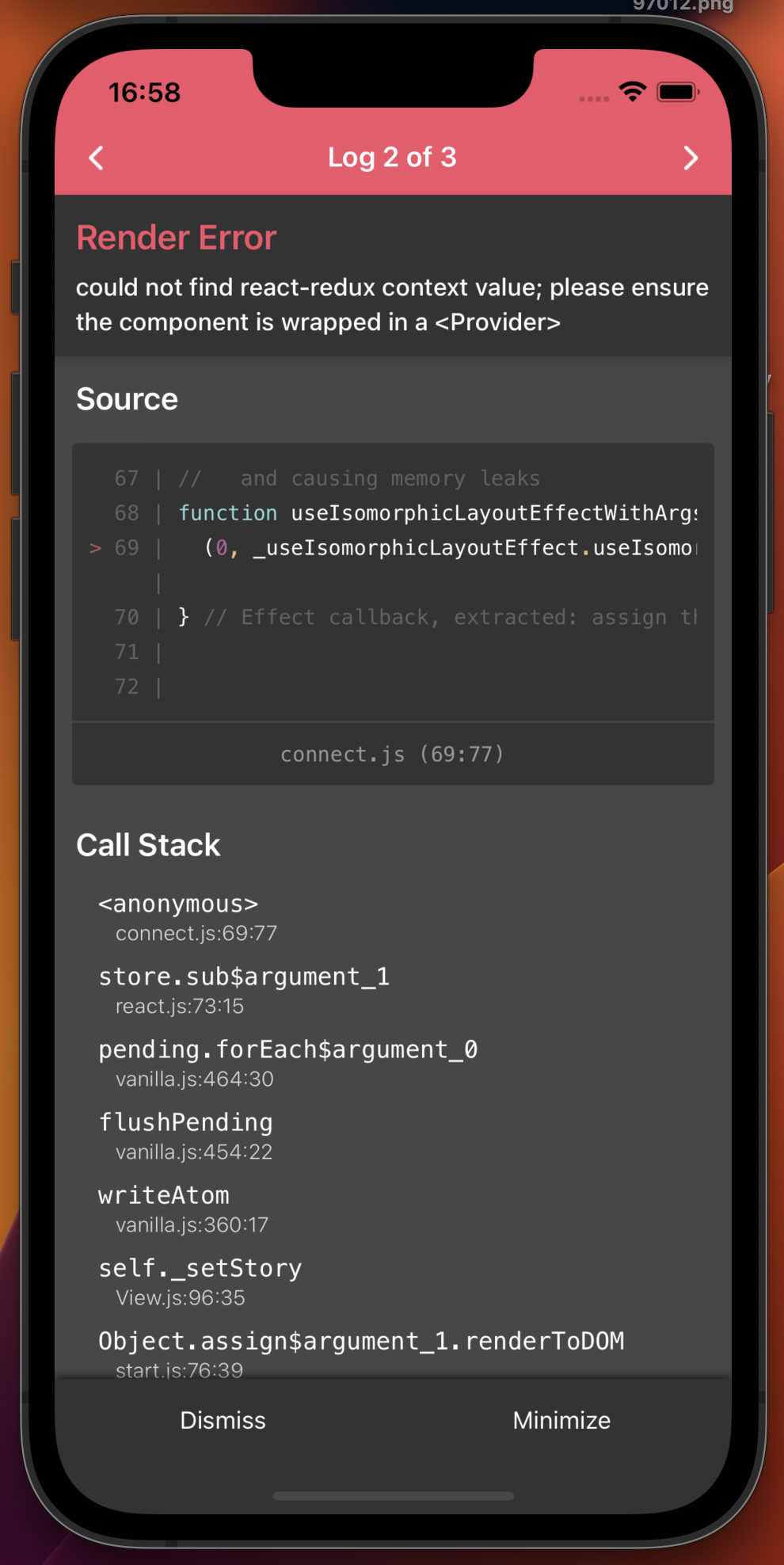Go to the previous log with left chevron
Screen dimensions: 784x1565
click(97, 158)
